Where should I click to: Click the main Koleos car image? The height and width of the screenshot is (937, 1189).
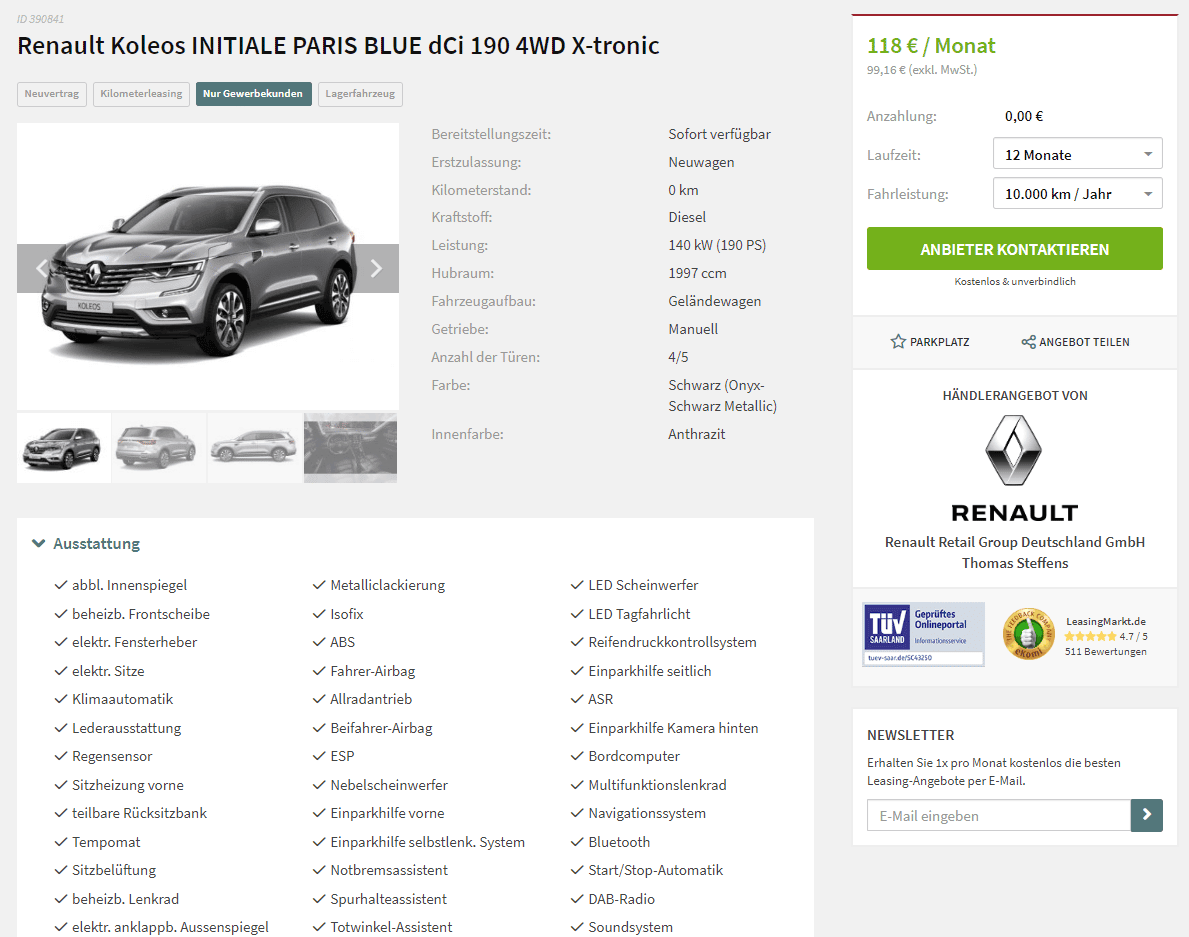coord(208,267)
